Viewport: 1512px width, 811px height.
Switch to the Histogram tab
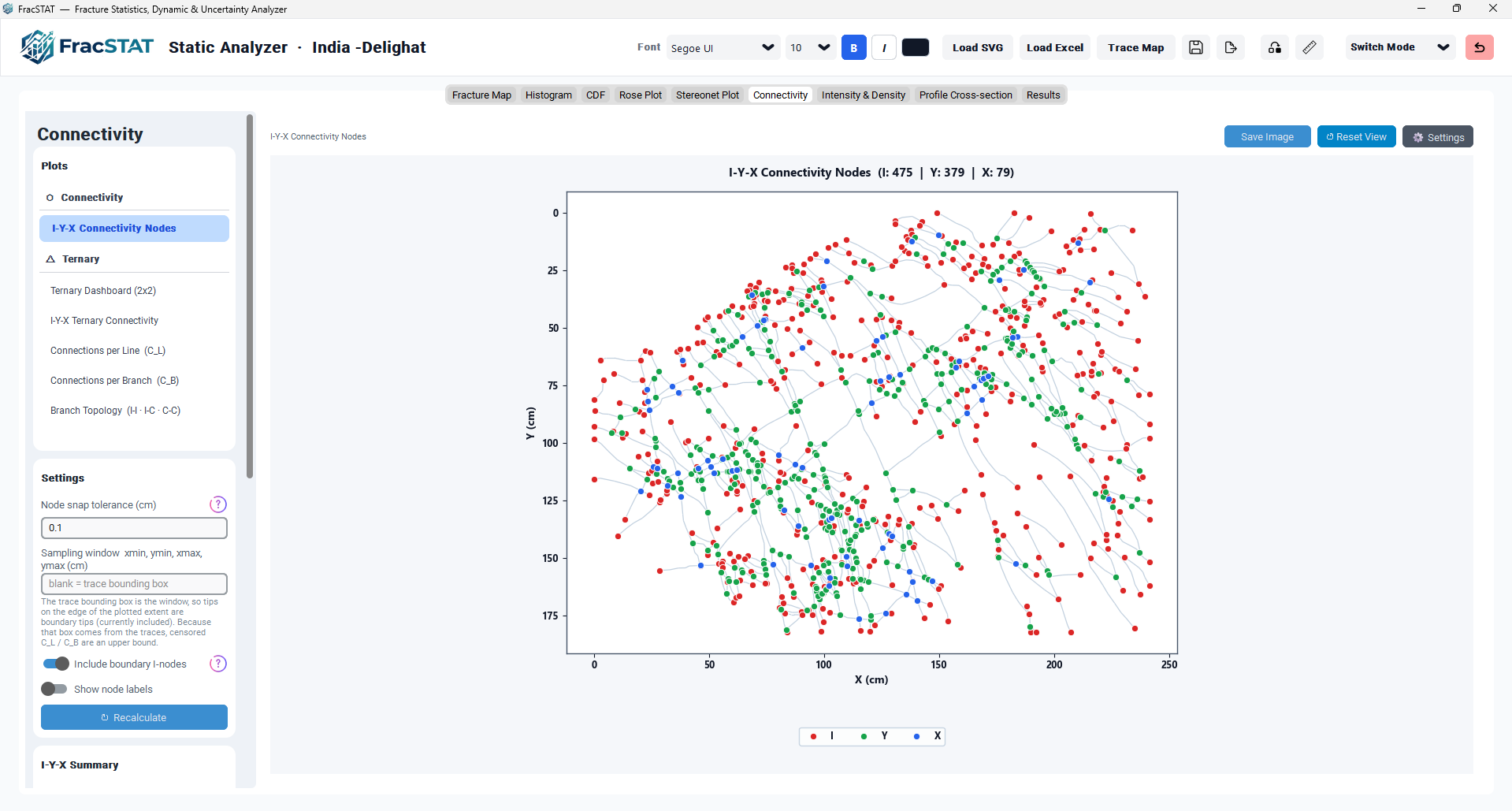pyautogui.click(x=548, y=95)
